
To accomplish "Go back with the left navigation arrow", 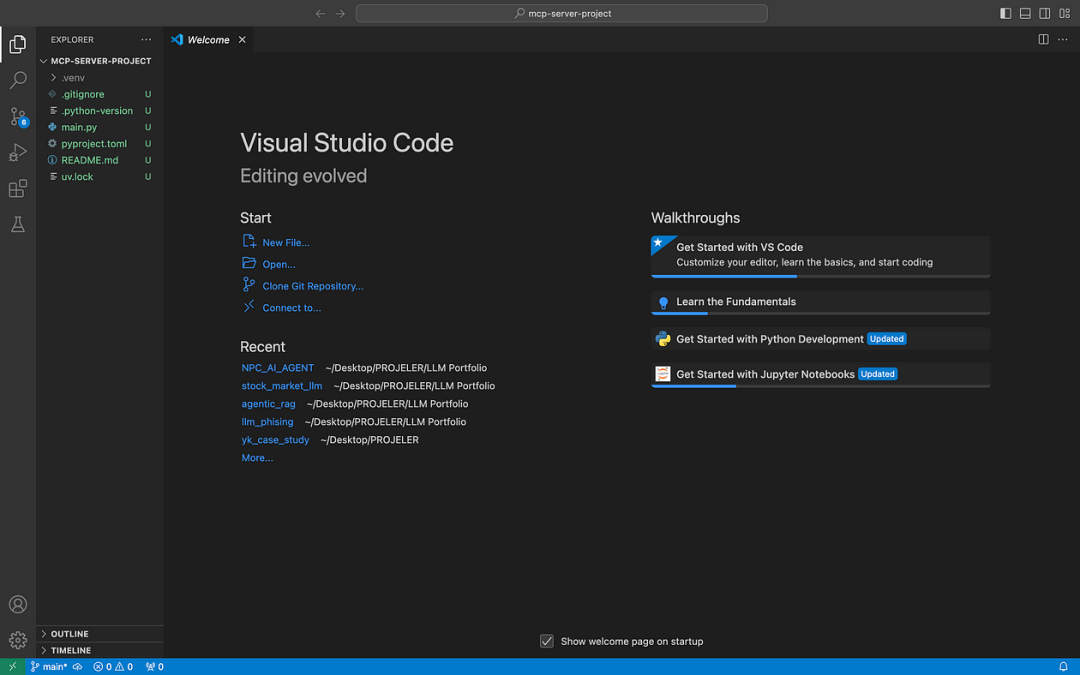I will pos(320,13).
